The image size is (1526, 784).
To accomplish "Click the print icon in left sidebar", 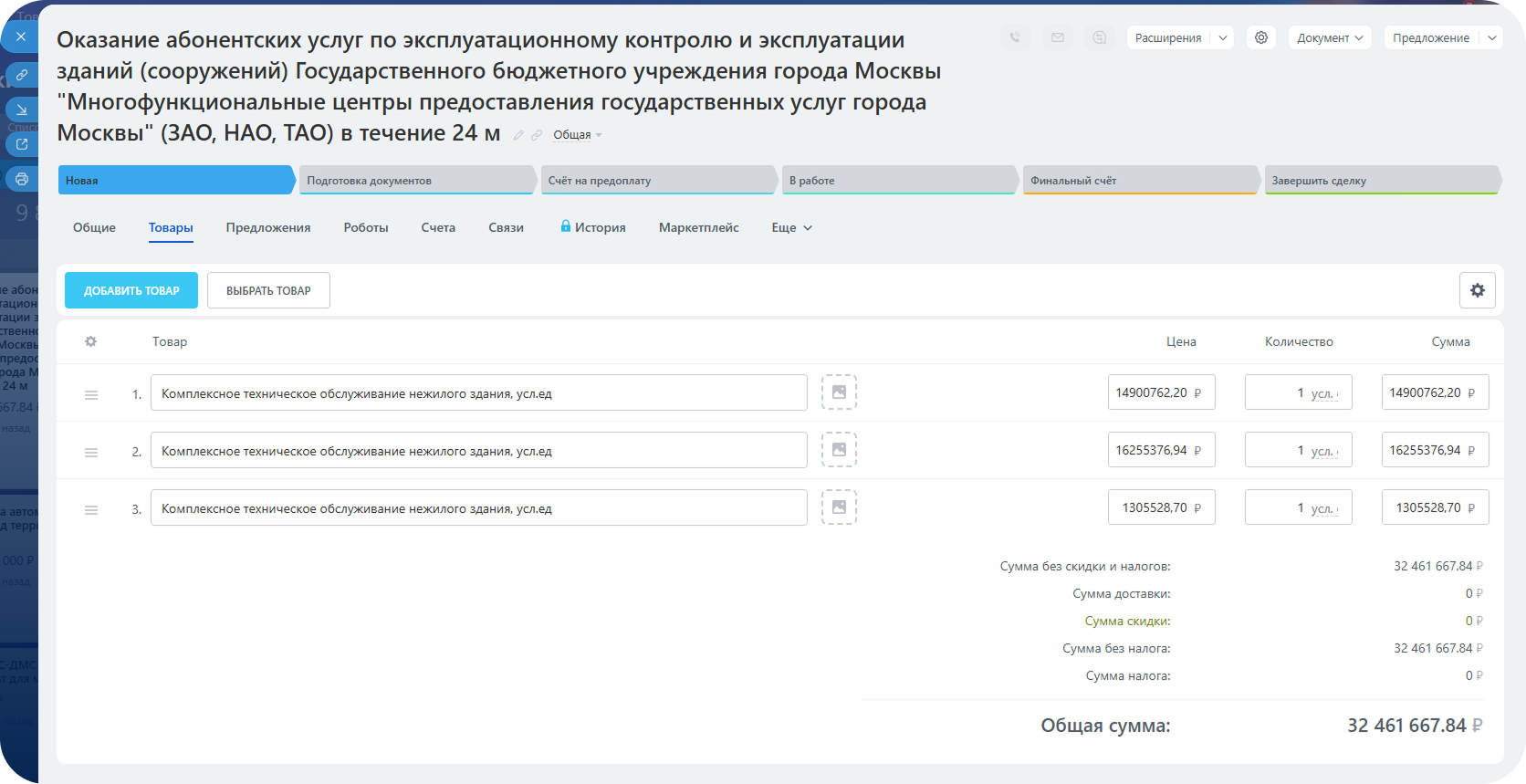I will coord(21,179).
